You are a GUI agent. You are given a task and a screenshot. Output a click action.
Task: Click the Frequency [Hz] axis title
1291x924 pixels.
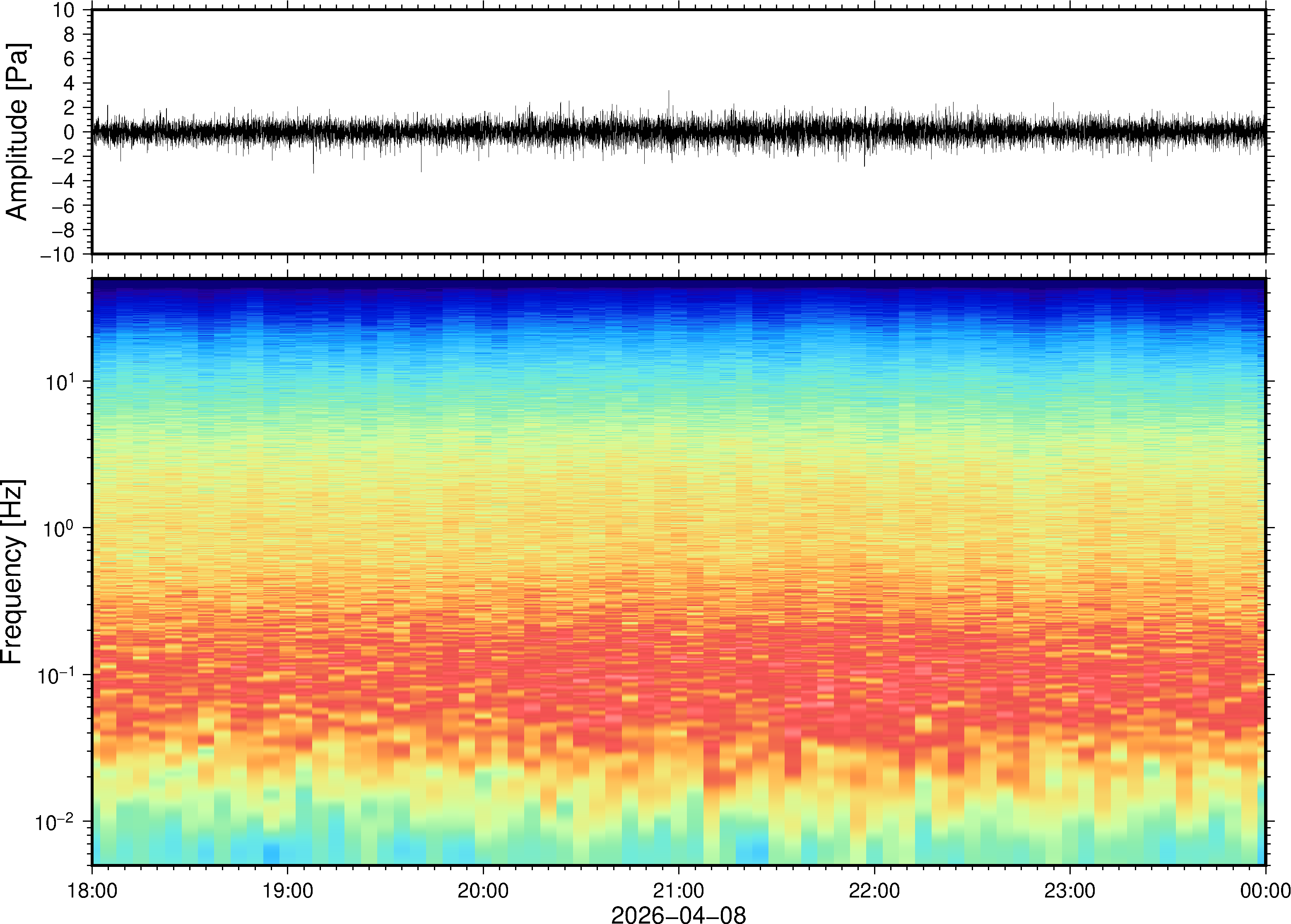12,571
